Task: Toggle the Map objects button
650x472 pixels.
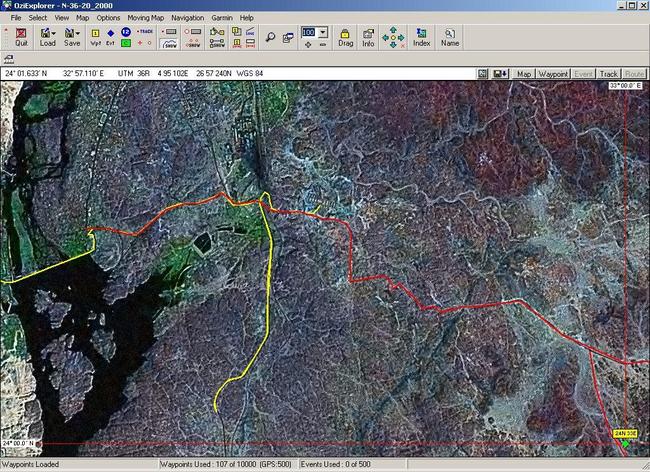Action: click(x=524, y=74)
